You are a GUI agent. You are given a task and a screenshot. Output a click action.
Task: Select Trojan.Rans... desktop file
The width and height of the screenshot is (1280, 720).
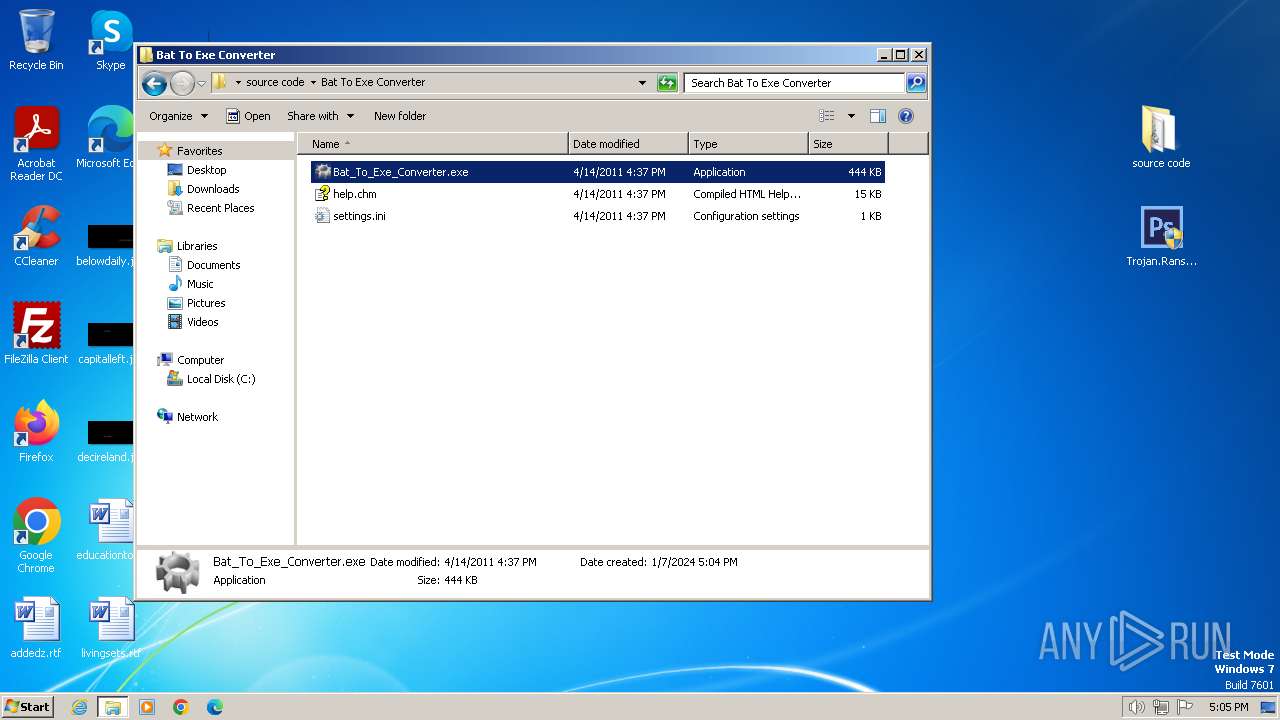(x=1161, y=236)
